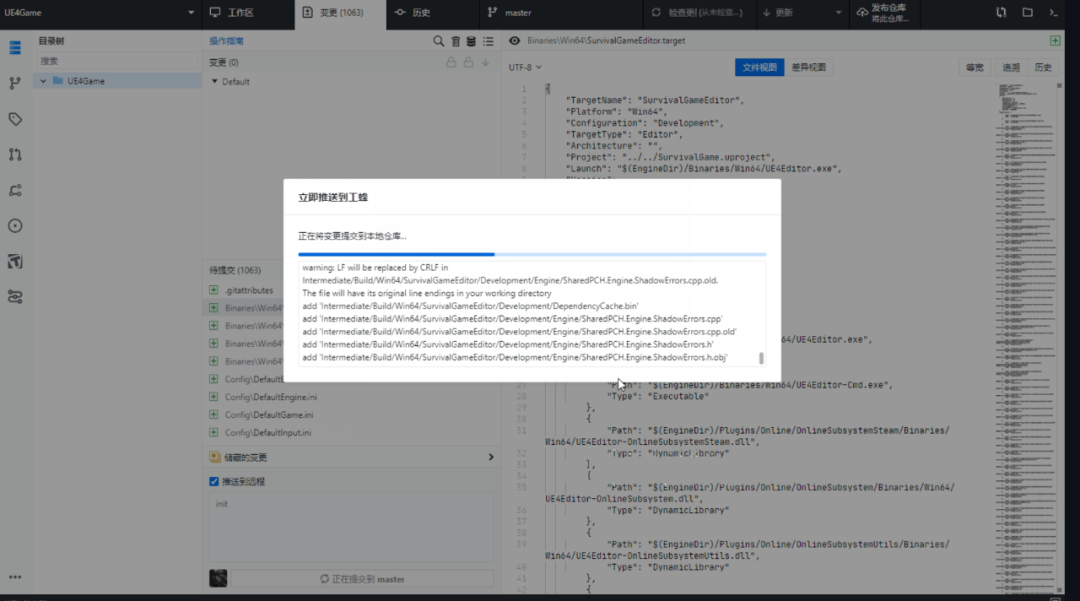This screenshot has height=601, width=1080.
Task: Click the code minimap on the right
Action: tap(1026, 336)
